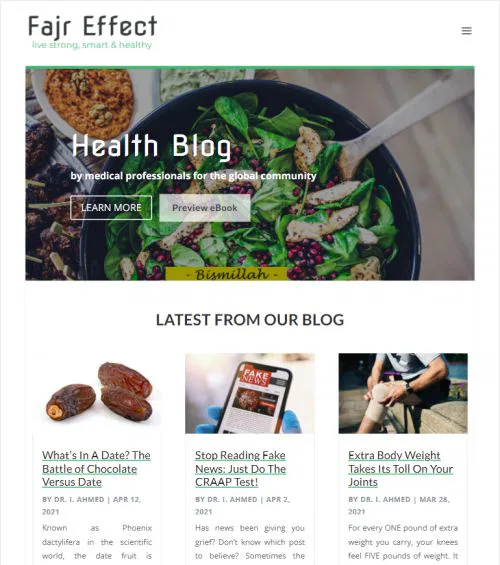Open the dates fruit post thumbnail
Screen dimensions: 500x565
coord(97,393)
